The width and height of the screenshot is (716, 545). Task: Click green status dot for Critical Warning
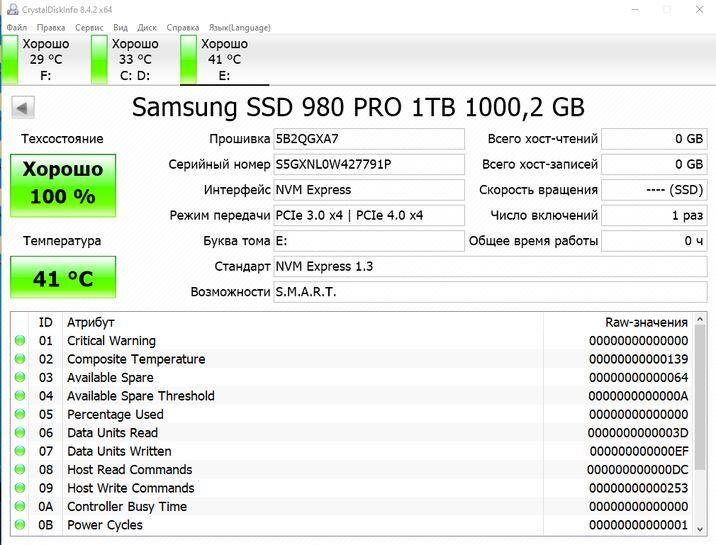pos(20,341)
